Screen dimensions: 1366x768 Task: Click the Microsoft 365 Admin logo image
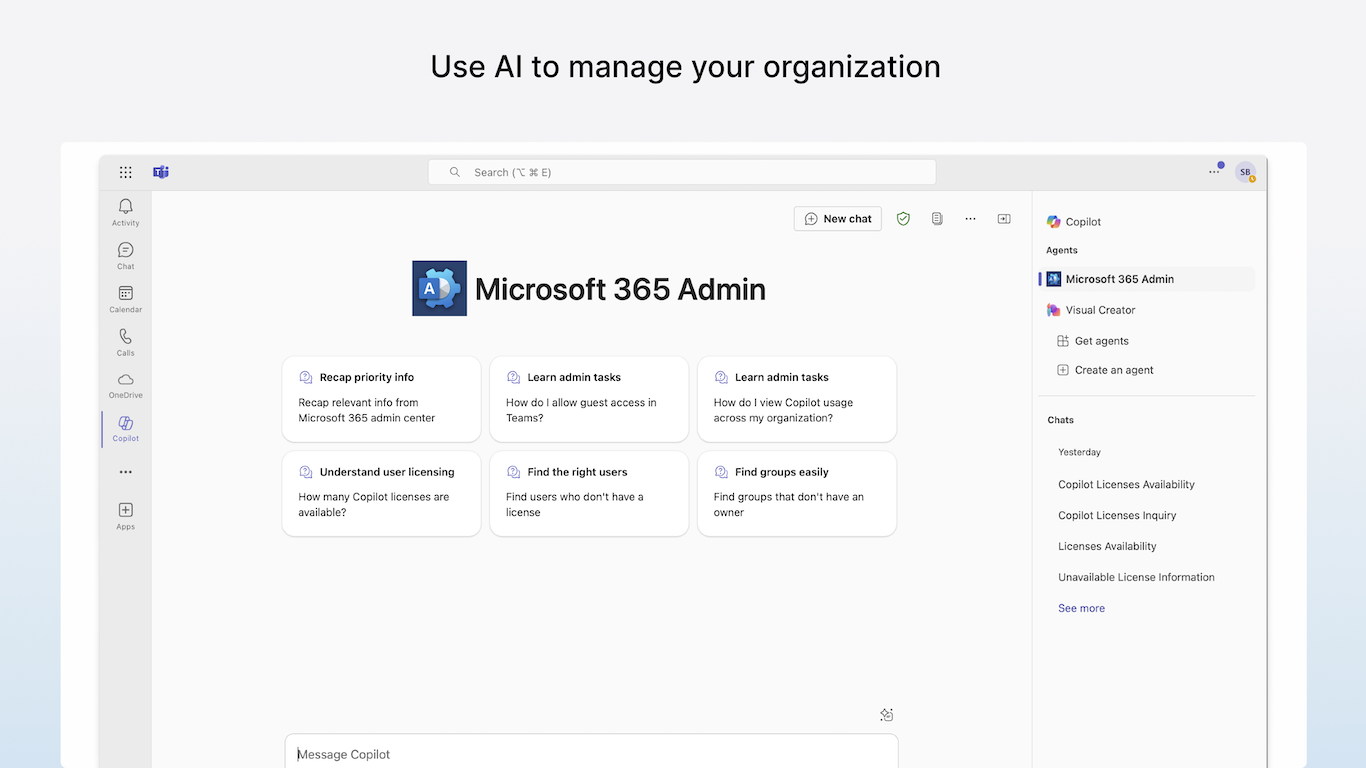pos(440,289)
